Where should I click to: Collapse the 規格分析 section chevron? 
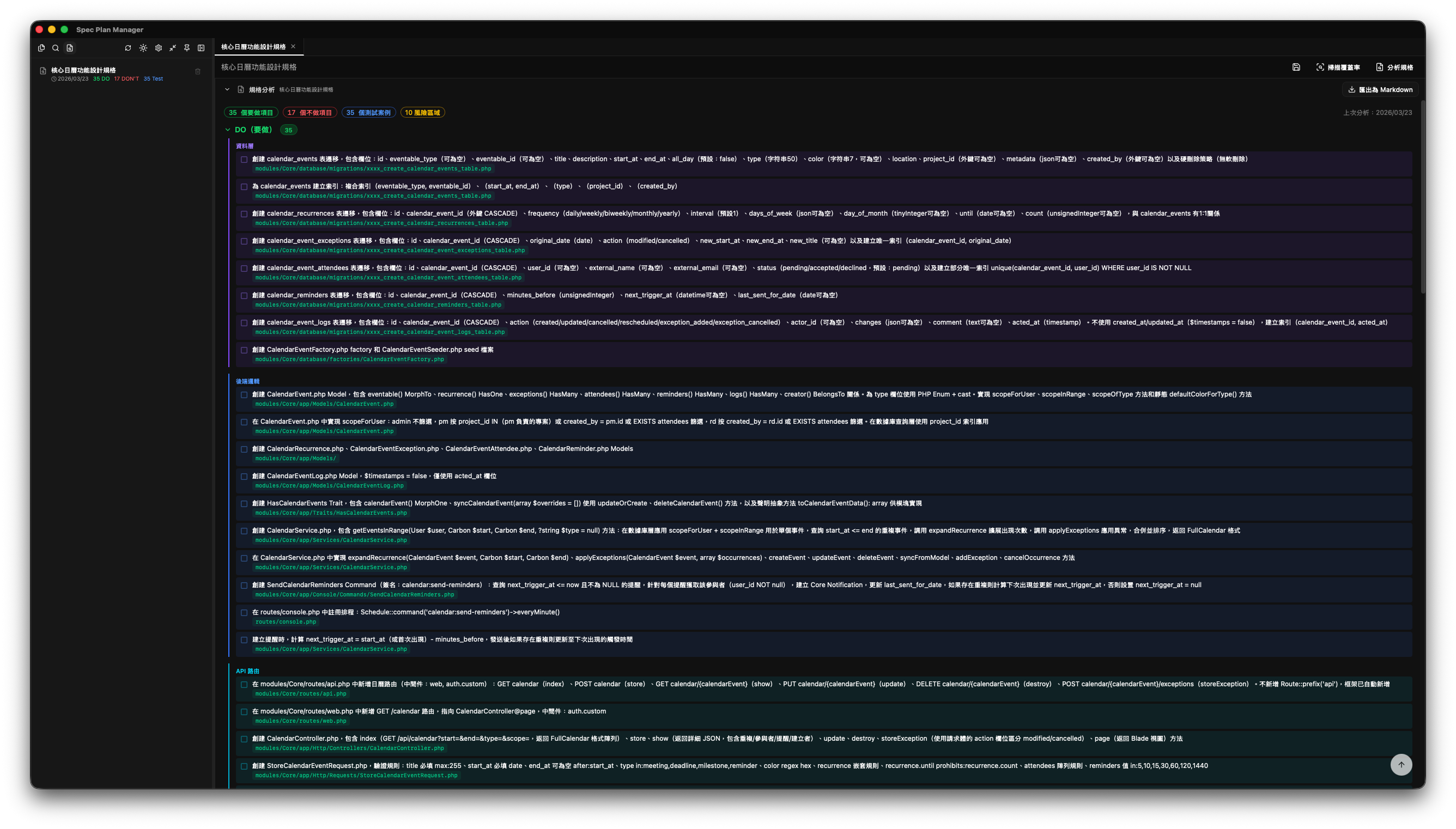click(227, 89)
